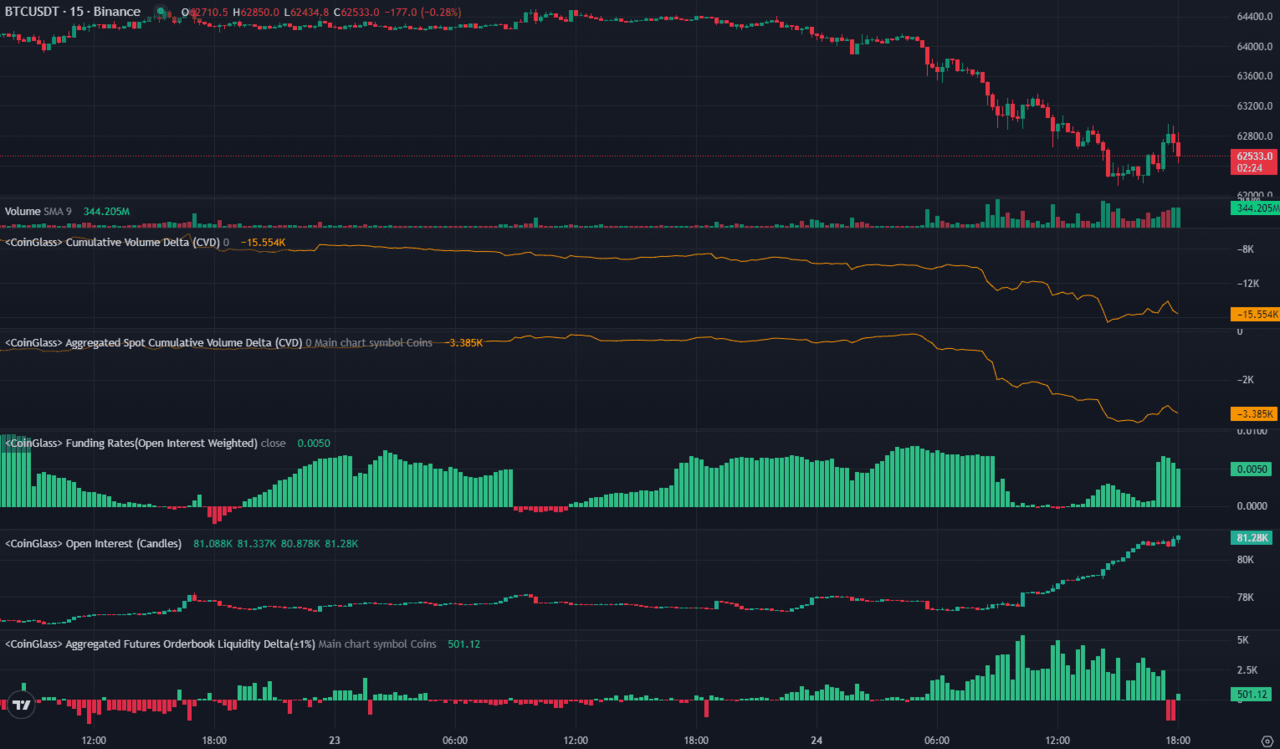Click the green 0.0050 funding rate label

(1254, 468)
